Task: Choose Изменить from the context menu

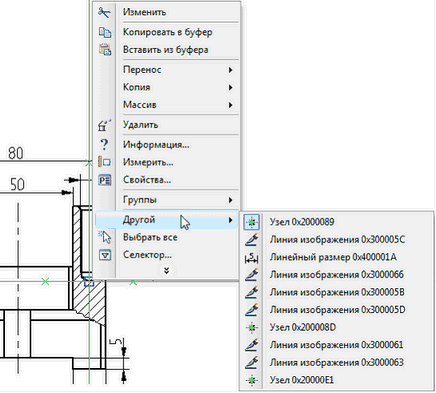Action: tap(166, 12)
